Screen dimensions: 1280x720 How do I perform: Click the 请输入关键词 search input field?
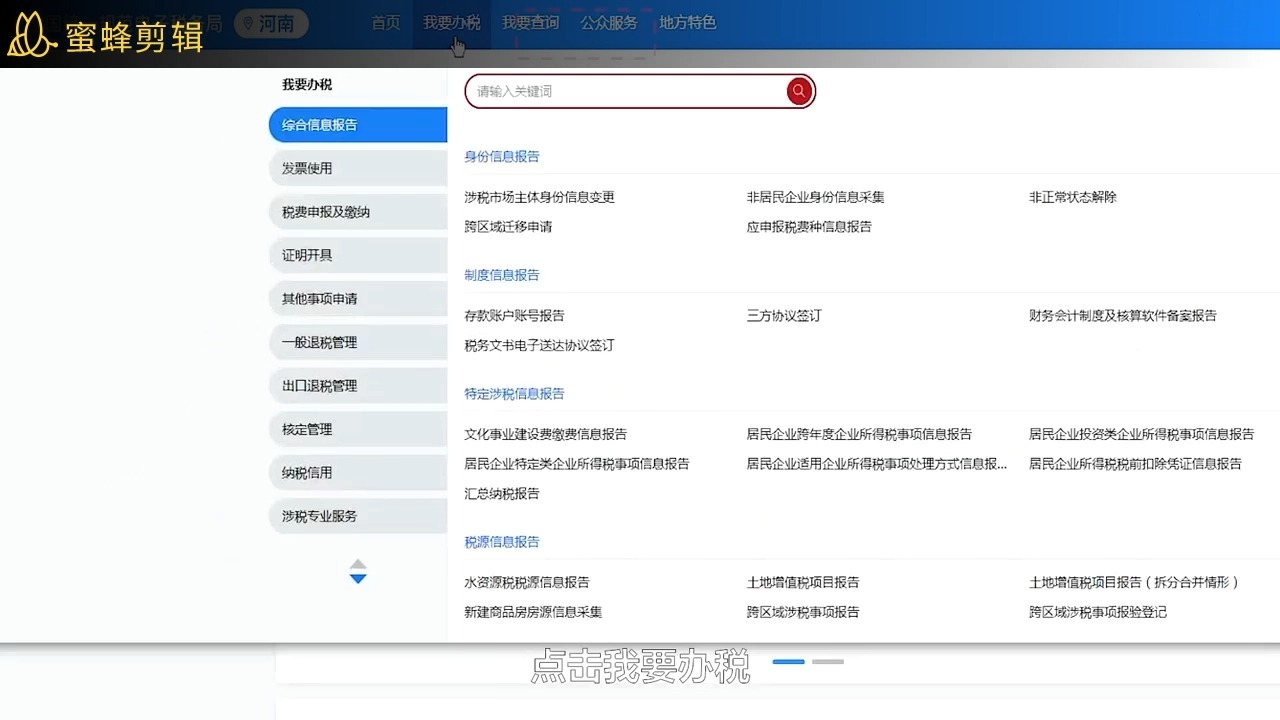(600, 91)
